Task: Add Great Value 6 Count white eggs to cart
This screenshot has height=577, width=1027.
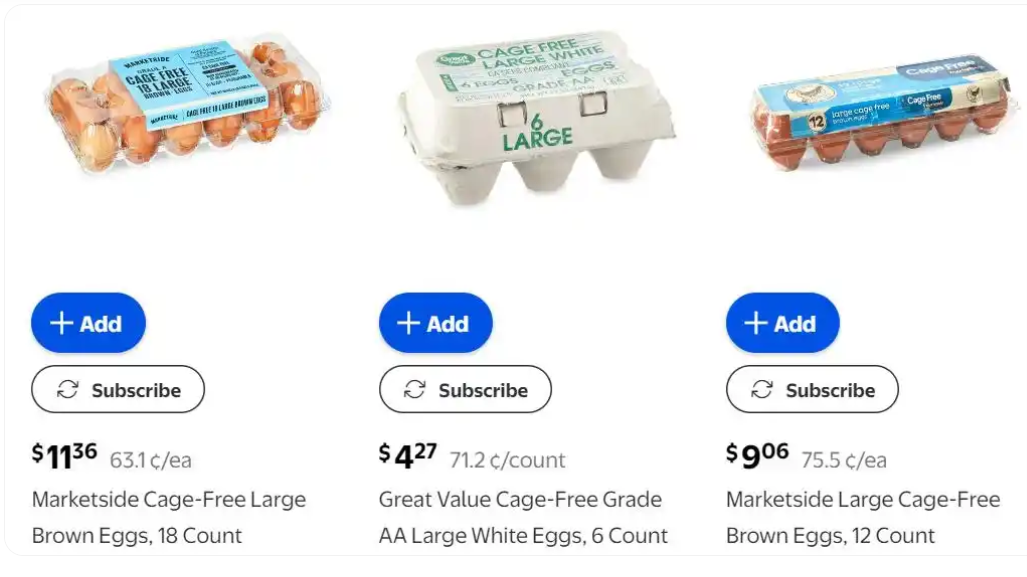Action: [436, 323]
